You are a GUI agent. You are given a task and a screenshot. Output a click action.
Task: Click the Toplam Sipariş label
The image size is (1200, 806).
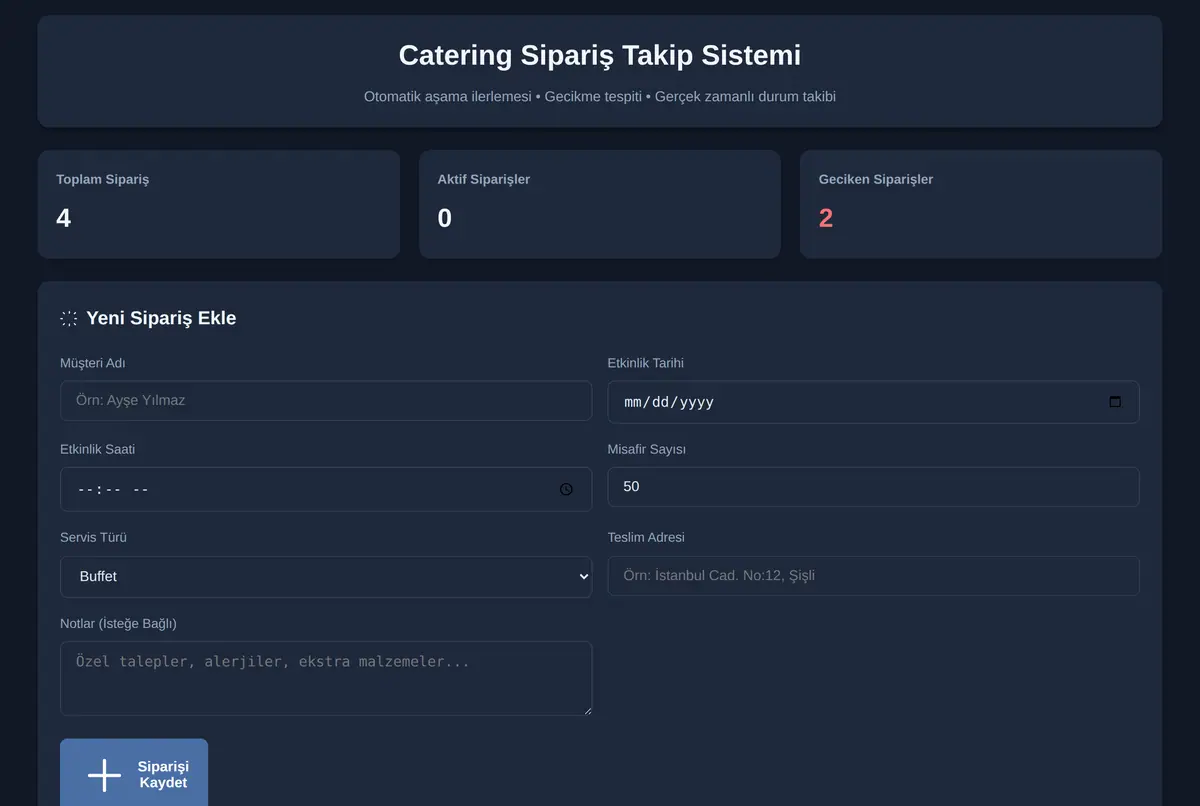tap(102, 179)
